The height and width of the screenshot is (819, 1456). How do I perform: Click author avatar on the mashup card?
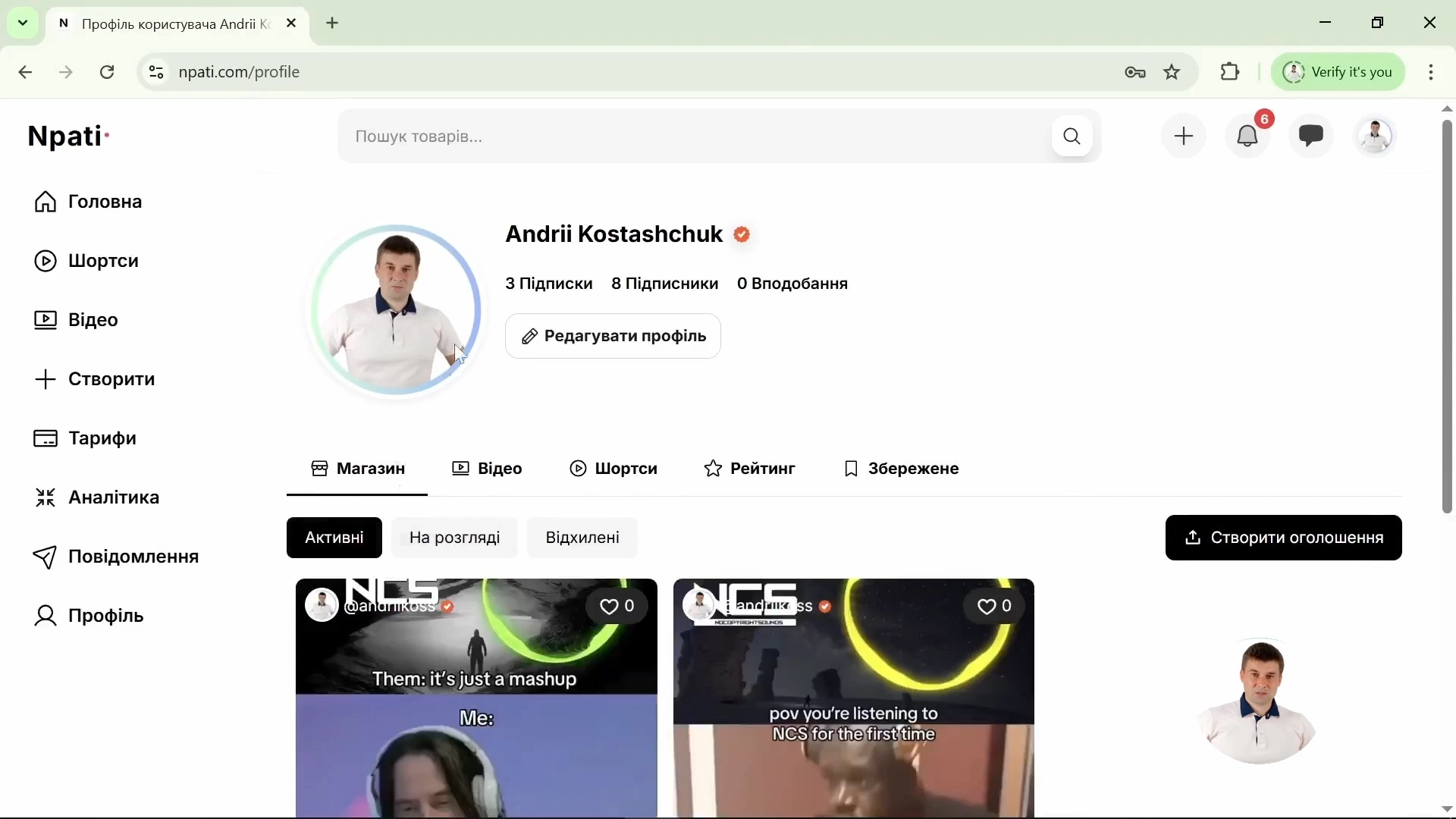pos(322,606)
